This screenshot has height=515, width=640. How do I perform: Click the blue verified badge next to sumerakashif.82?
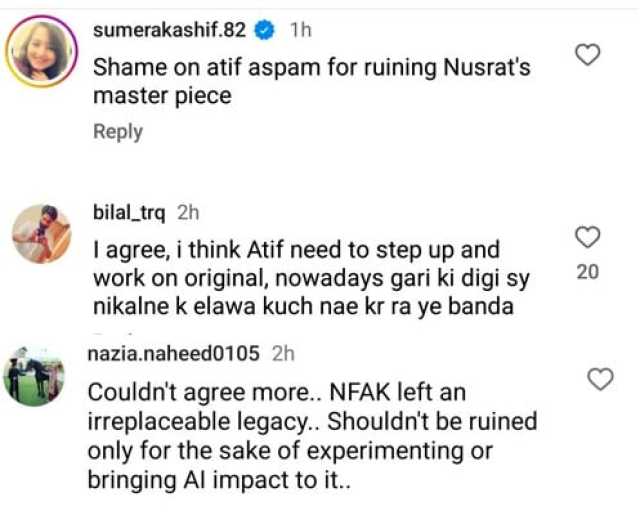(x=264, y=31)
